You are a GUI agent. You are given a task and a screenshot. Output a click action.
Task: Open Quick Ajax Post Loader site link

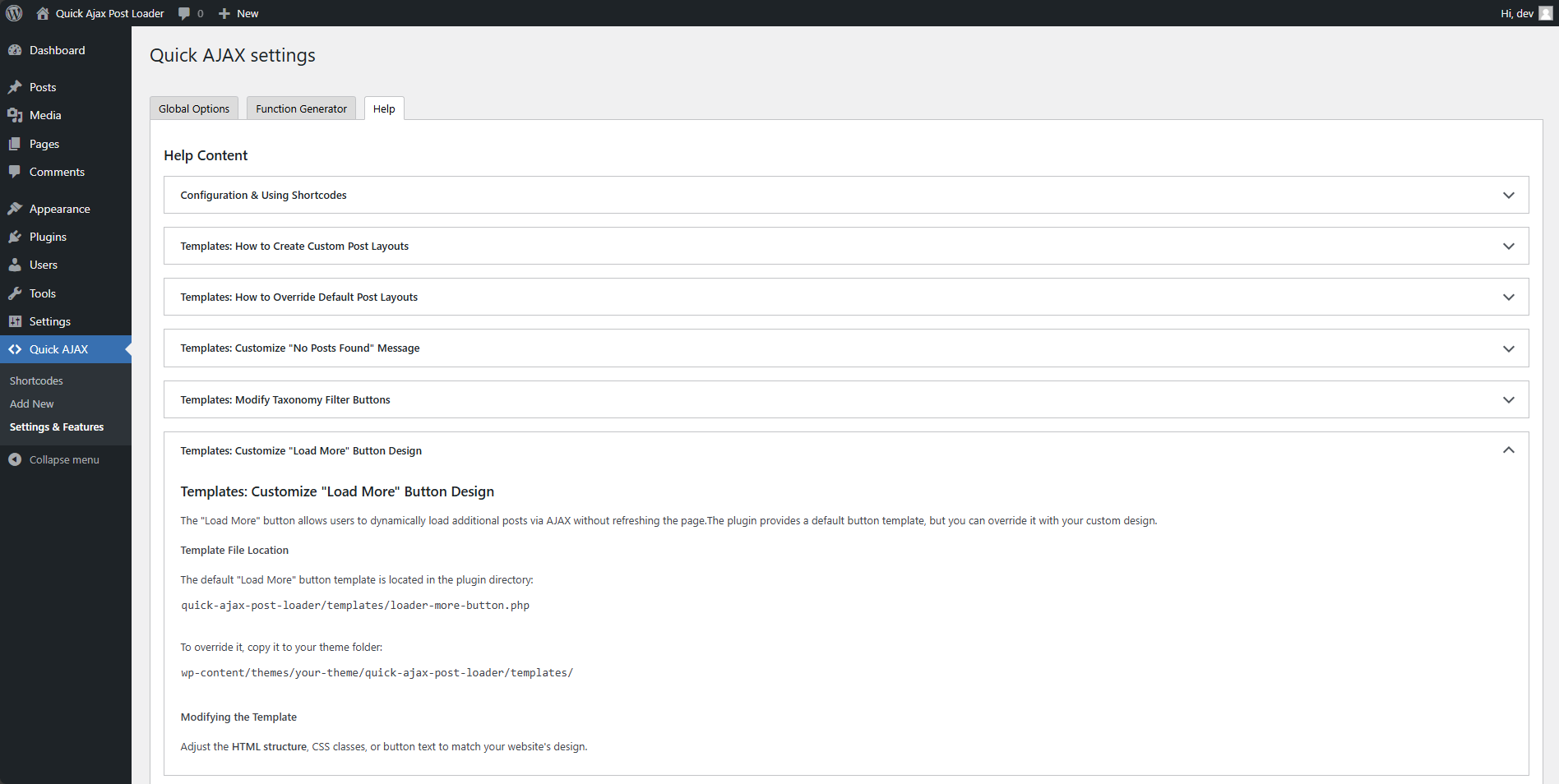(110, 13)
